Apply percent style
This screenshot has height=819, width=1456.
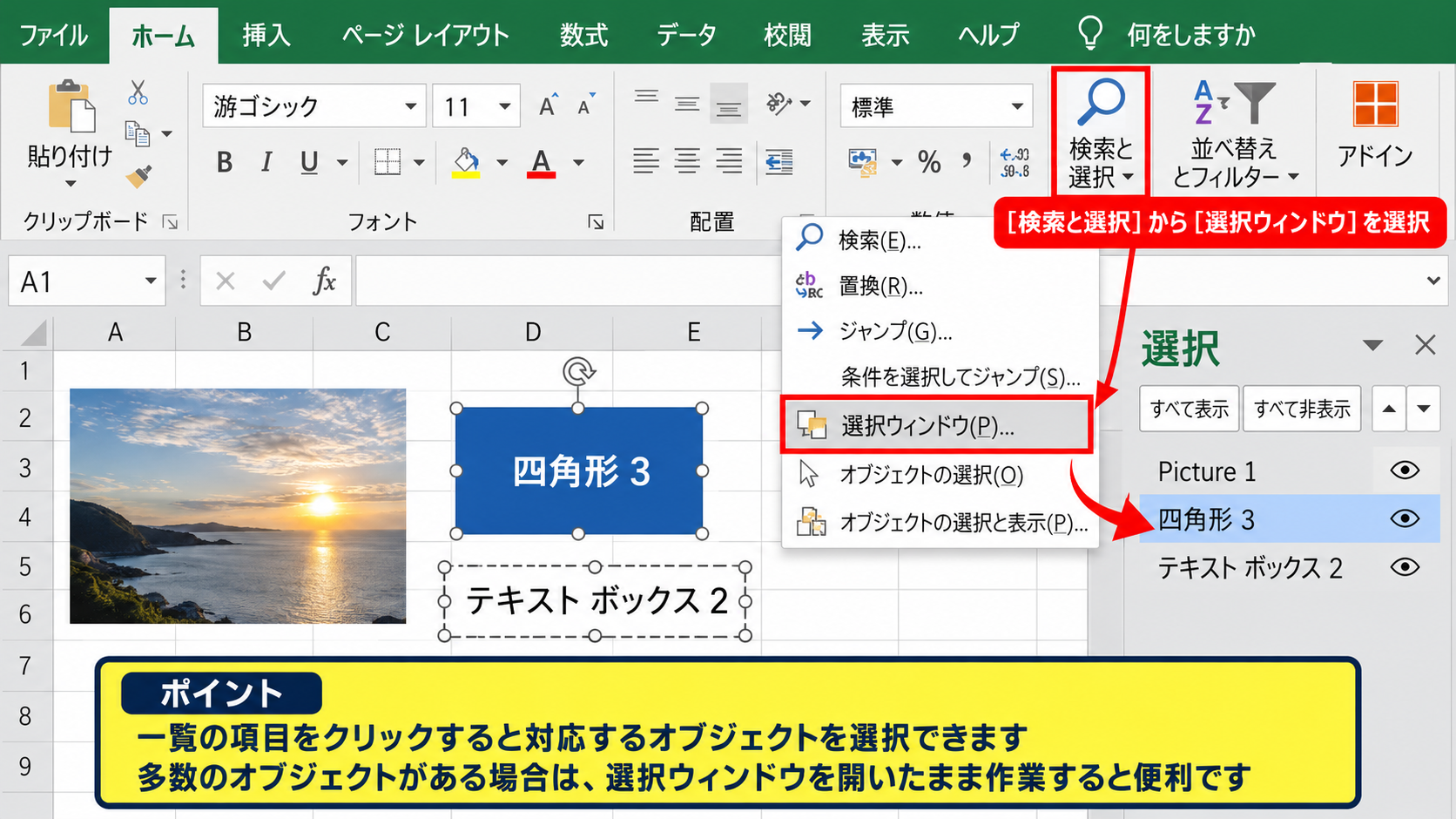tap(929, 162)
